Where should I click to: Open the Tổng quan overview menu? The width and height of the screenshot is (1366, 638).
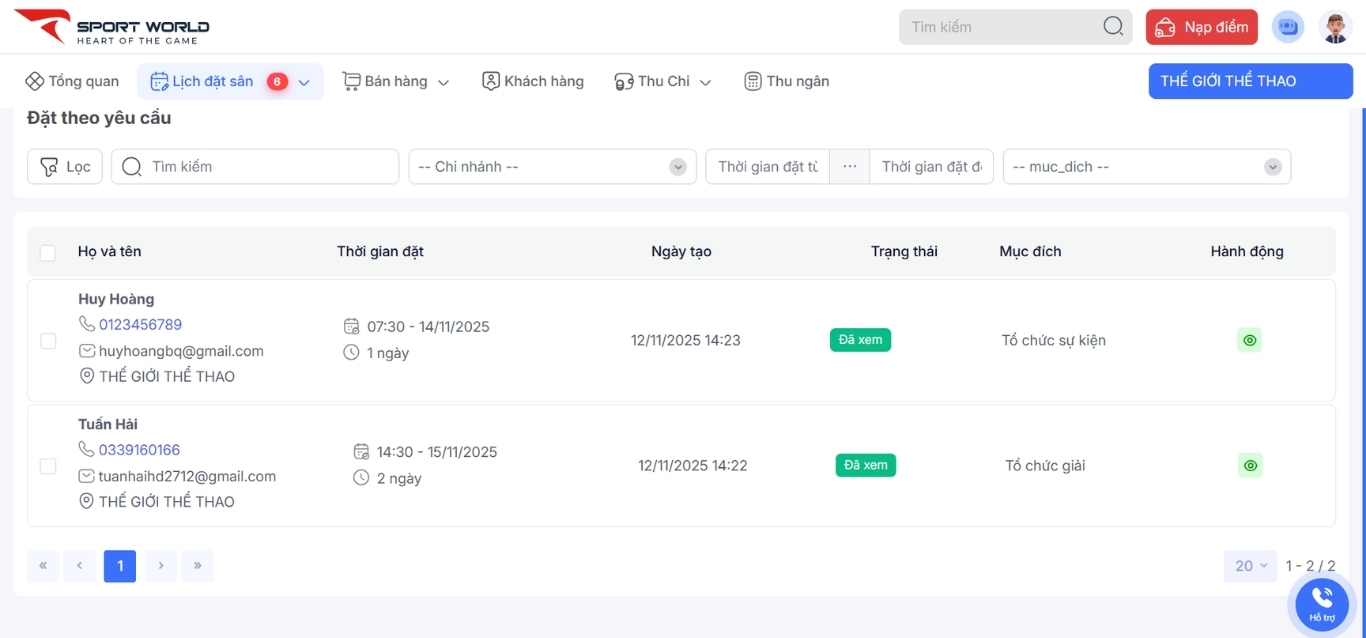click(72, 82)
